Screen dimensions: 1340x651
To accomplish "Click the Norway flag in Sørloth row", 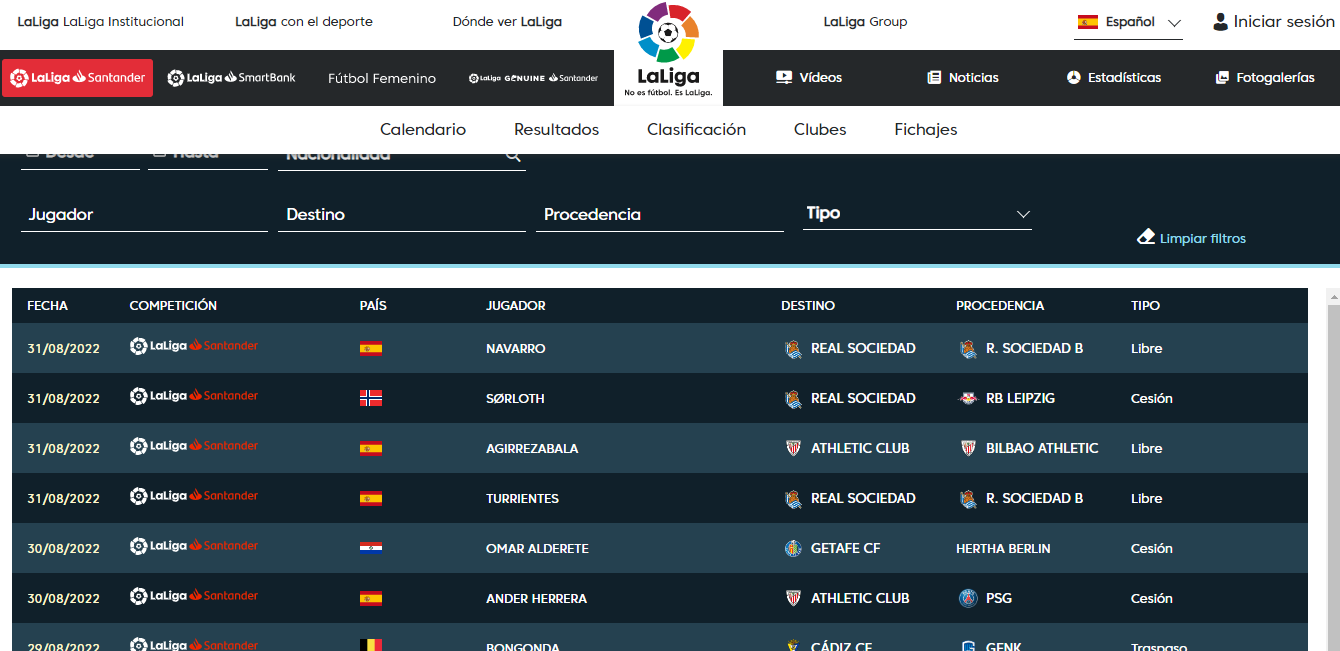I will point(370,398).
